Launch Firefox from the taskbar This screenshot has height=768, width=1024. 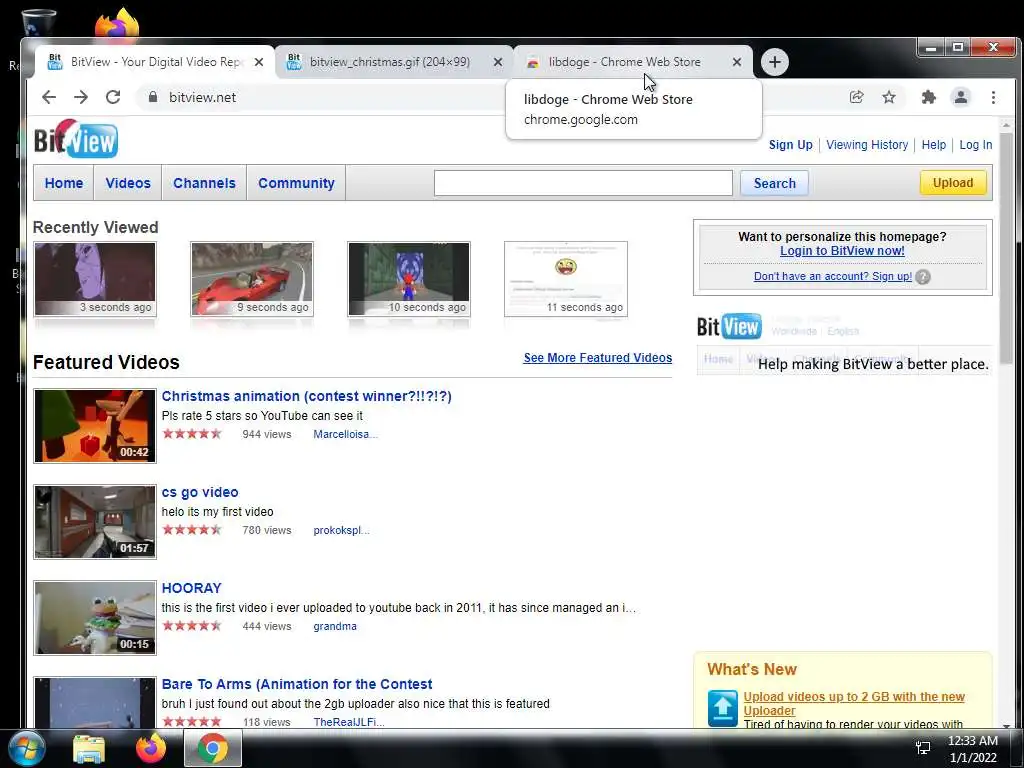point(151,748)
